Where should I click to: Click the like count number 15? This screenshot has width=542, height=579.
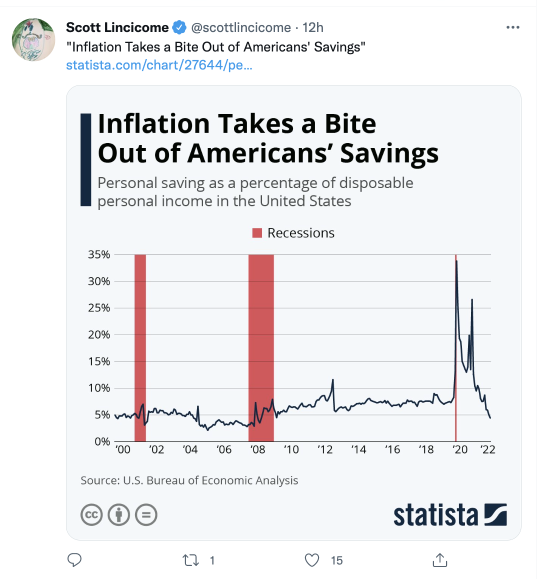click(x=336, y=561)
